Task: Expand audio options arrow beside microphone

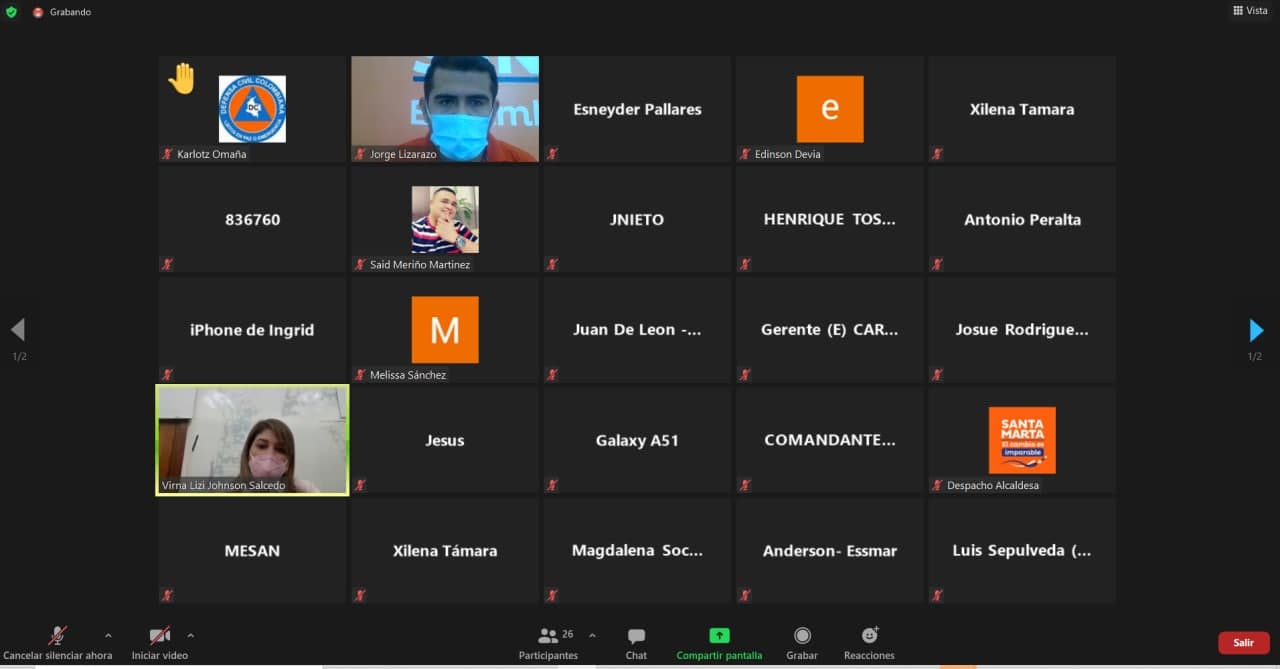Action: pos(108,635)
